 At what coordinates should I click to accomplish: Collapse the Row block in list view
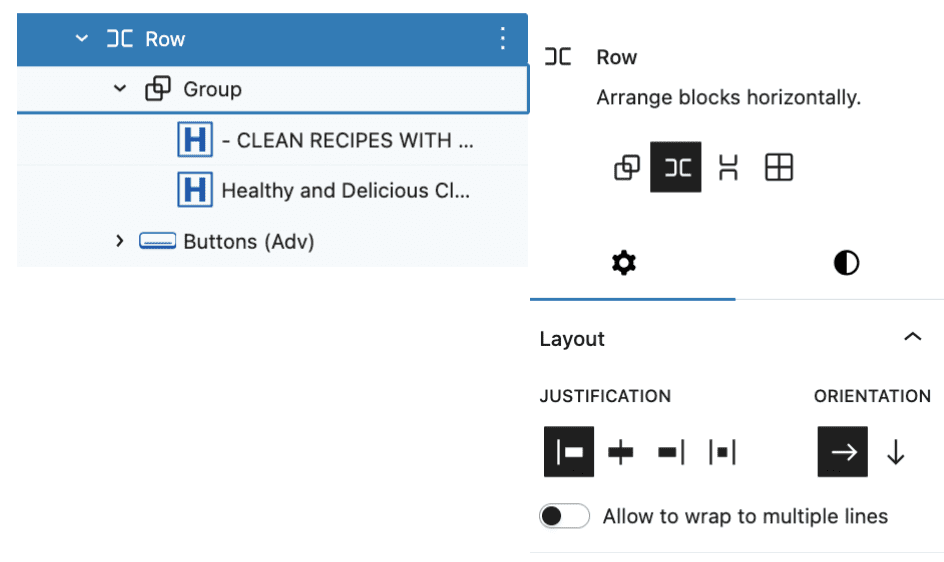tap(81, 39)
